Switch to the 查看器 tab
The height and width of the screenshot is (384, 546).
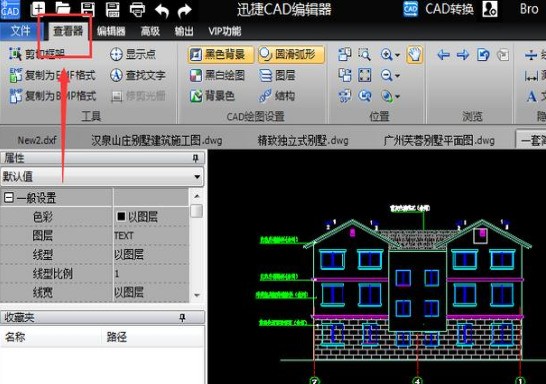[68, 31]
